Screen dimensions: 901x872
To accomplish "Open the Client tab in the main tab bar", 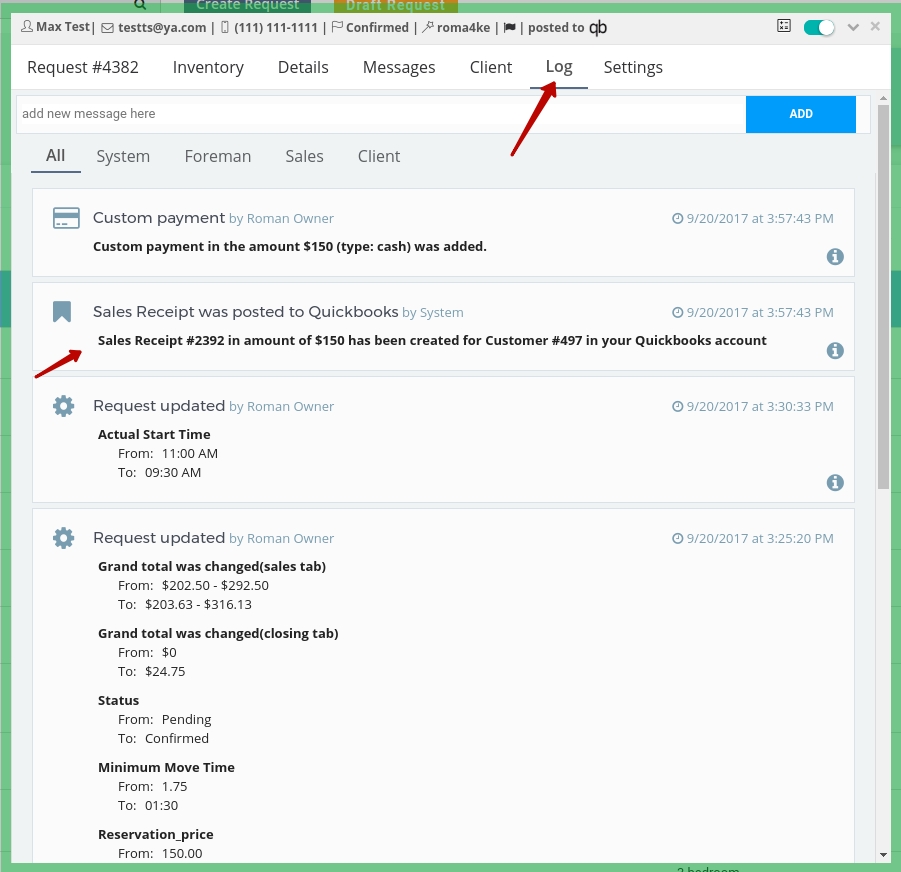I will [491, 67].
